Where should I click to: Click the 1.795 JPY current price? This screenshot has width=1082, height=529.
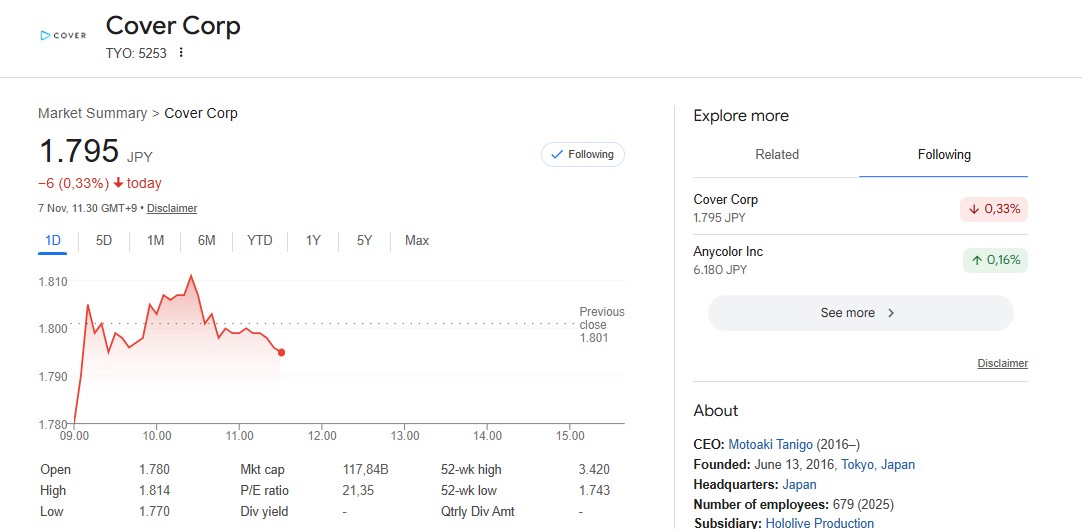pyautogui.click(x=95, y=151)
